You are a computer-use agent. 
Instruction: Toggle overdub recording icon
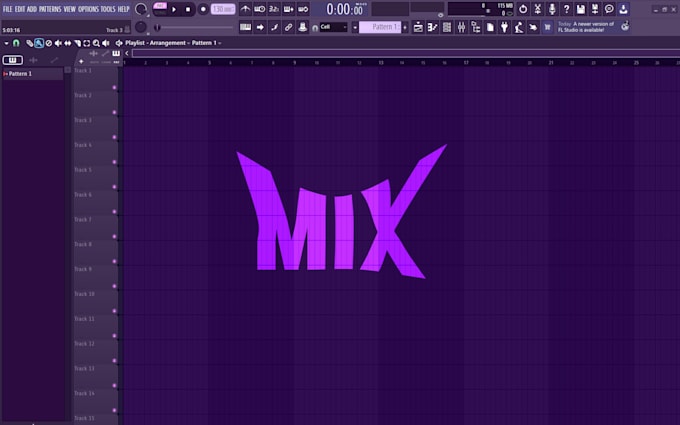(x=288, y=9)
